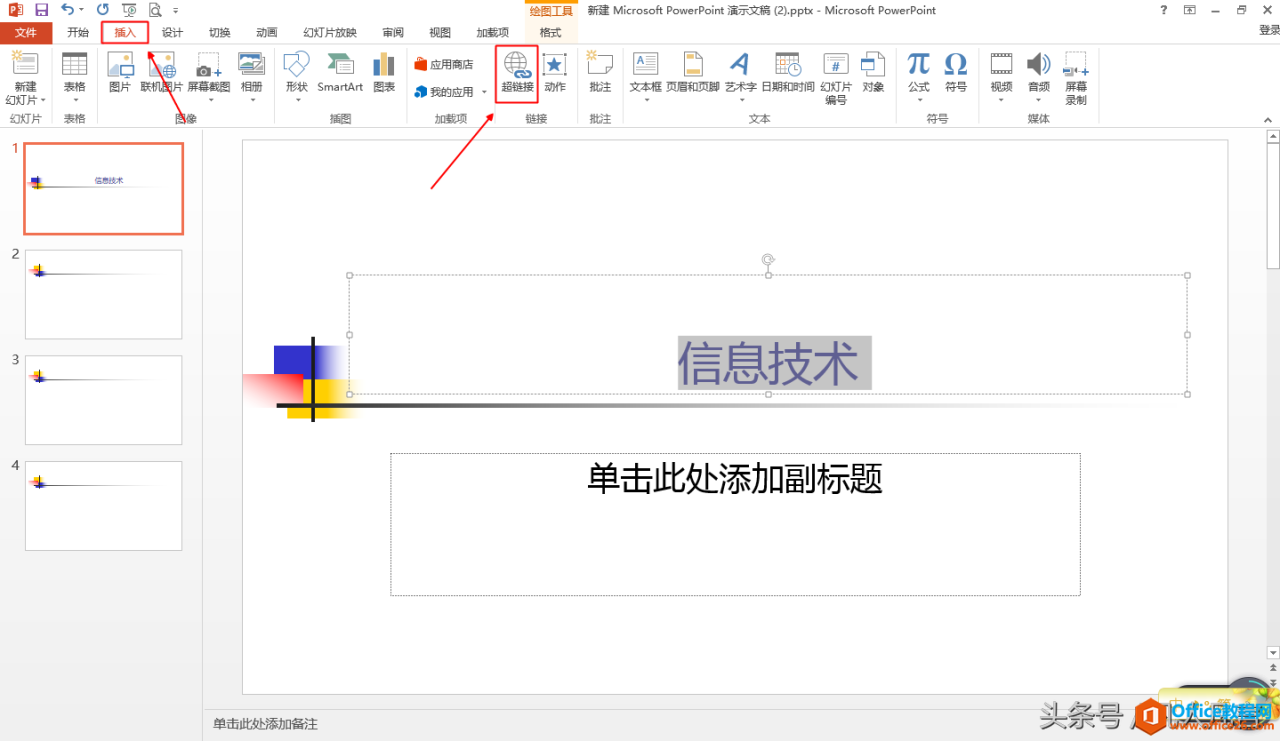Click the 单击此处添加副标题 subtitle placeholder
This screenshot has height=741, width=1280.
(x=735, y=478)
